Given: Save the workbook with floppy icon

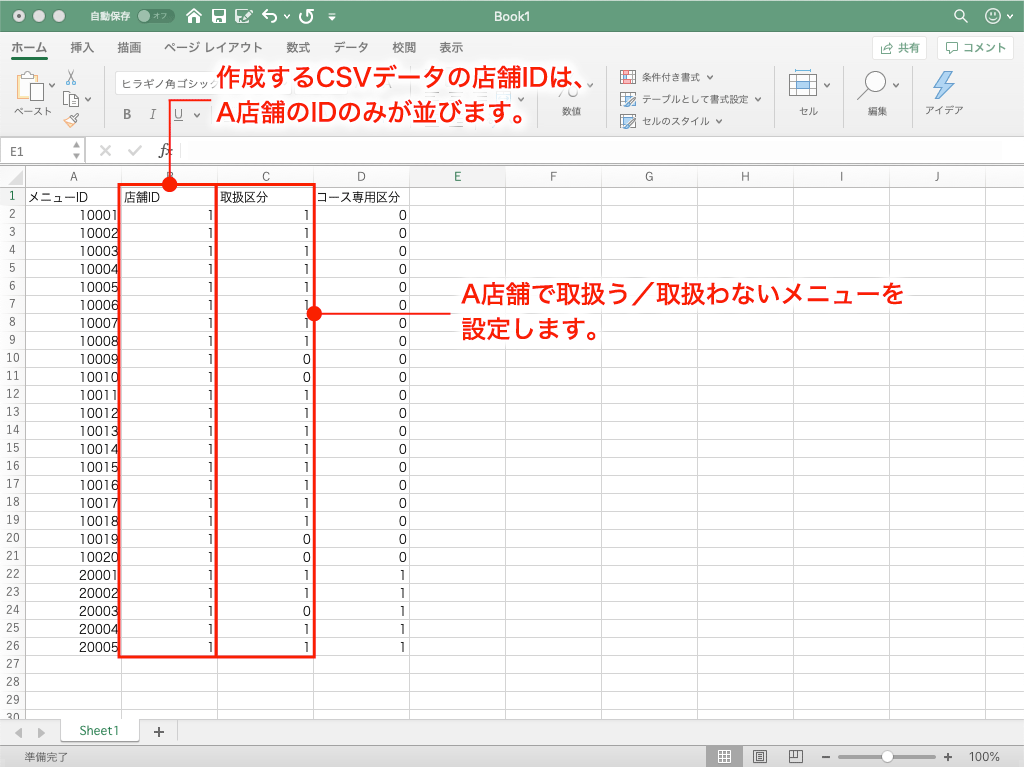Looking at the screenshot, I should pyautogui.click(x=219, y=16).
